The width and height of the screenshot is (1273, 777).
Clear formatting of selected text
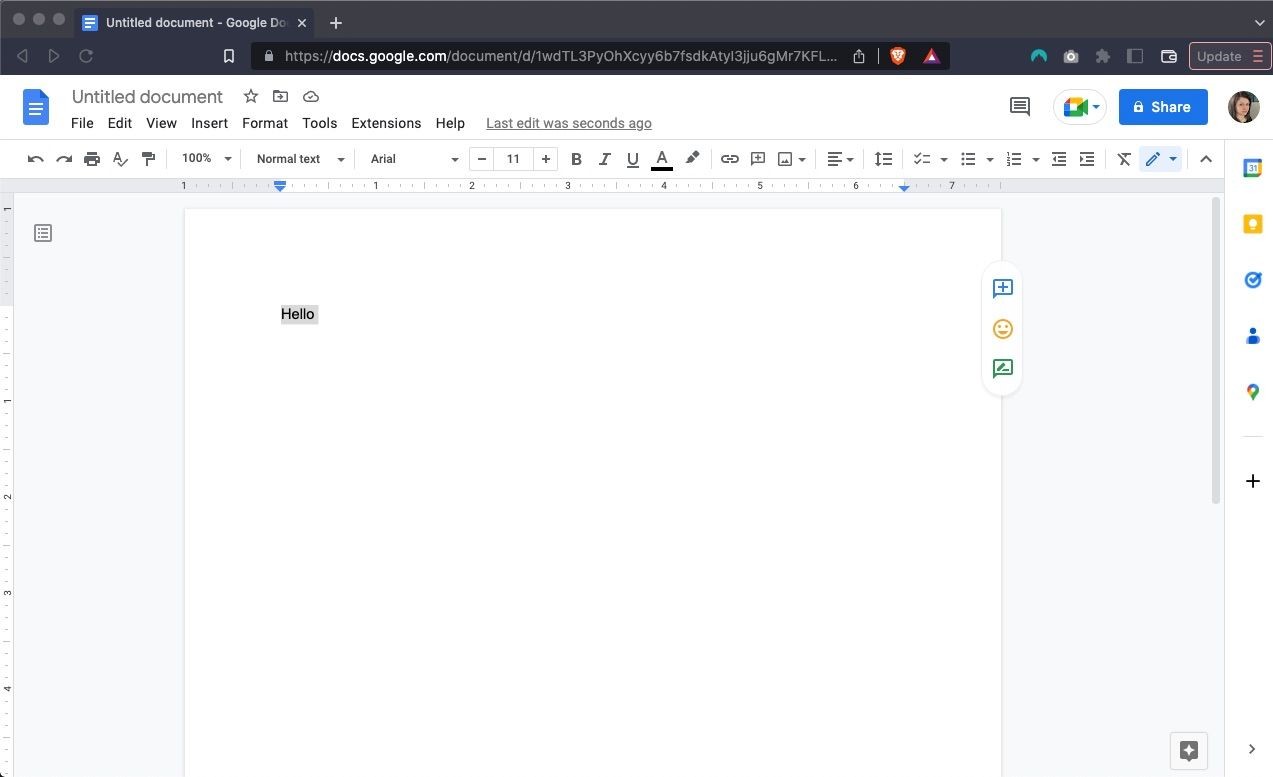pos(1124,159)
